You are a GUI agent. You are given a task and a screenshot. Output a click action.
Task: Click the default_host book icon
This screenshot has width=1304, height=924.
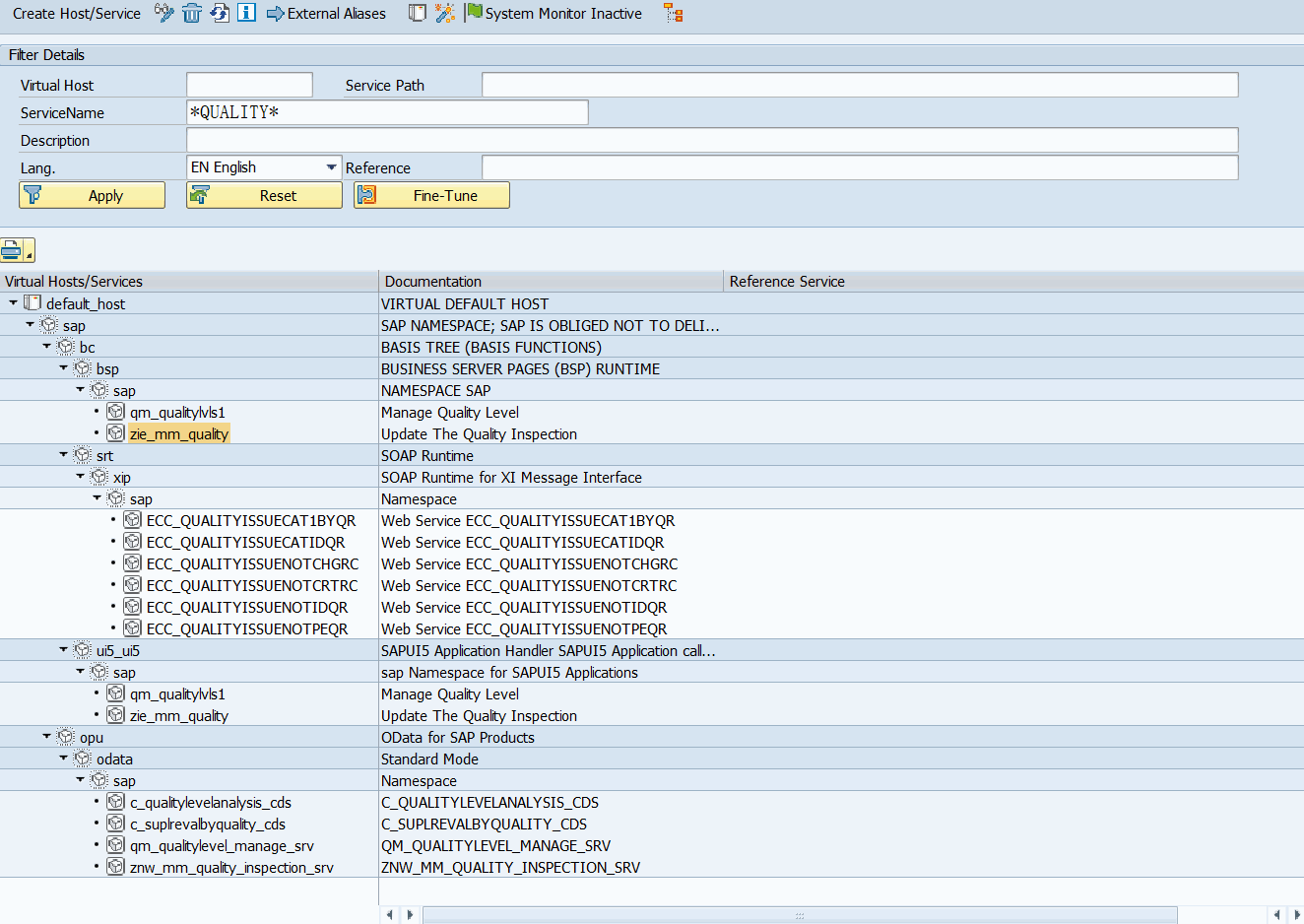33,302
